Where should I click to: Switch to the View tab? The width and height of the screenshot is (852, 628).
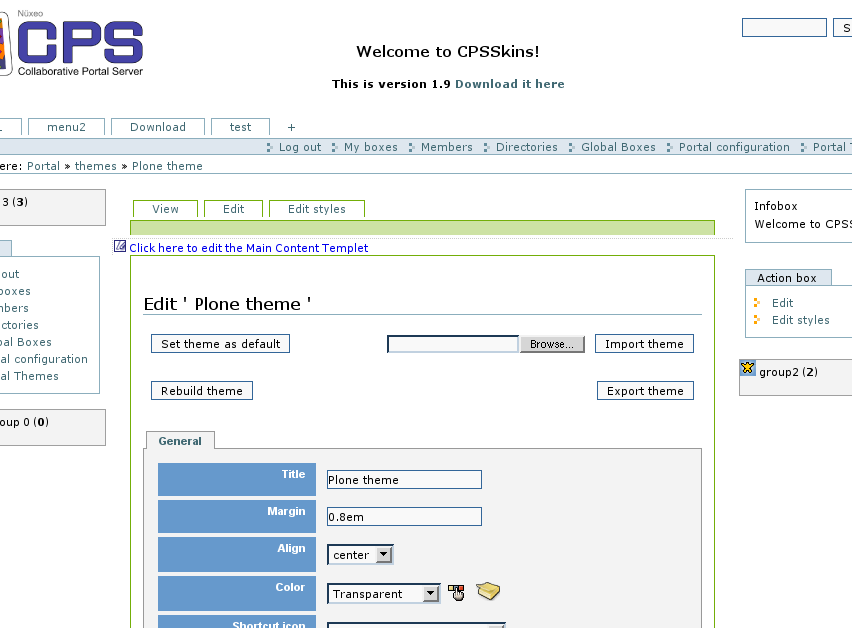165,209
